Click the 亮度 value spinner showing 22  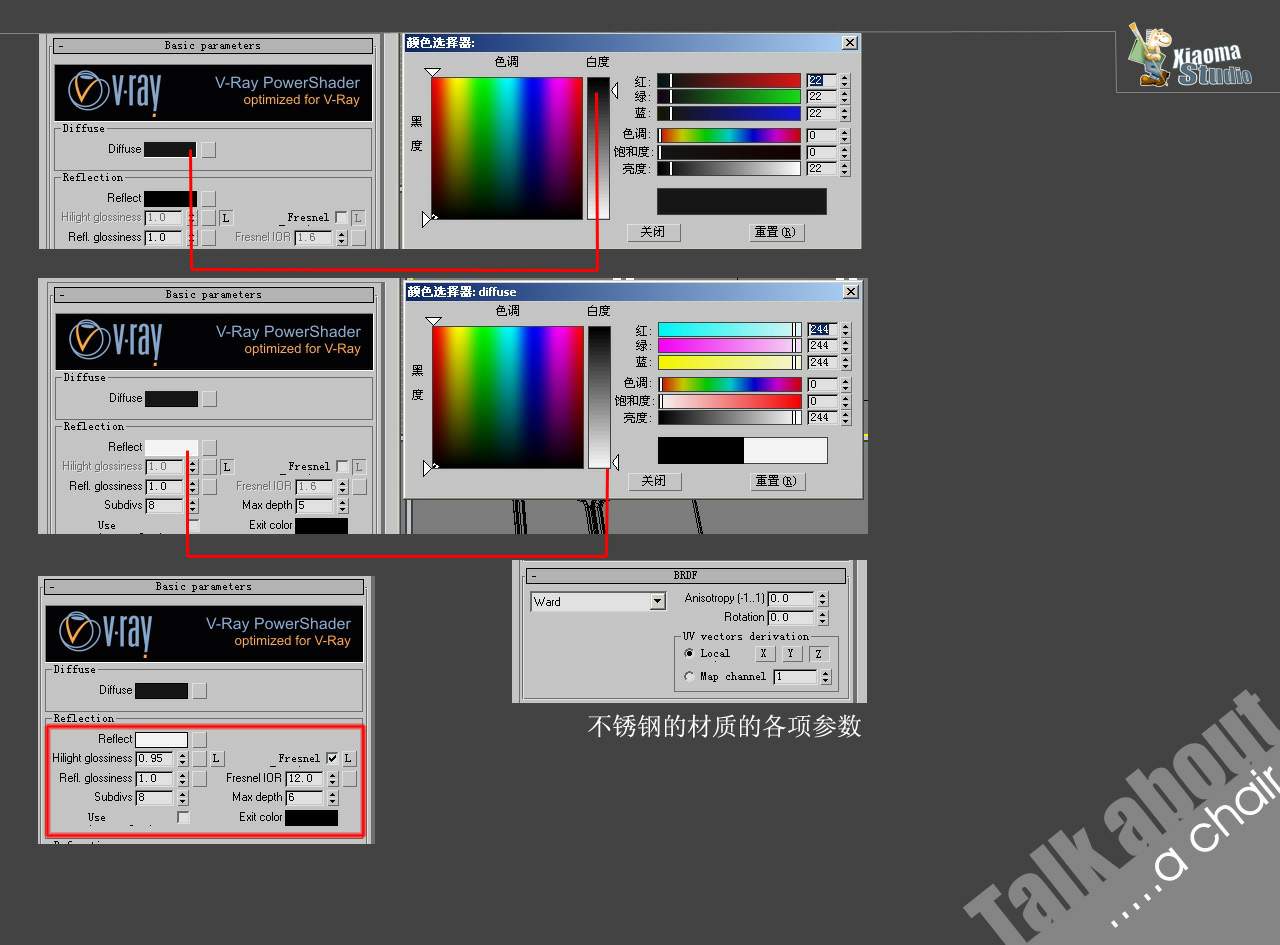tap(845, 169)
